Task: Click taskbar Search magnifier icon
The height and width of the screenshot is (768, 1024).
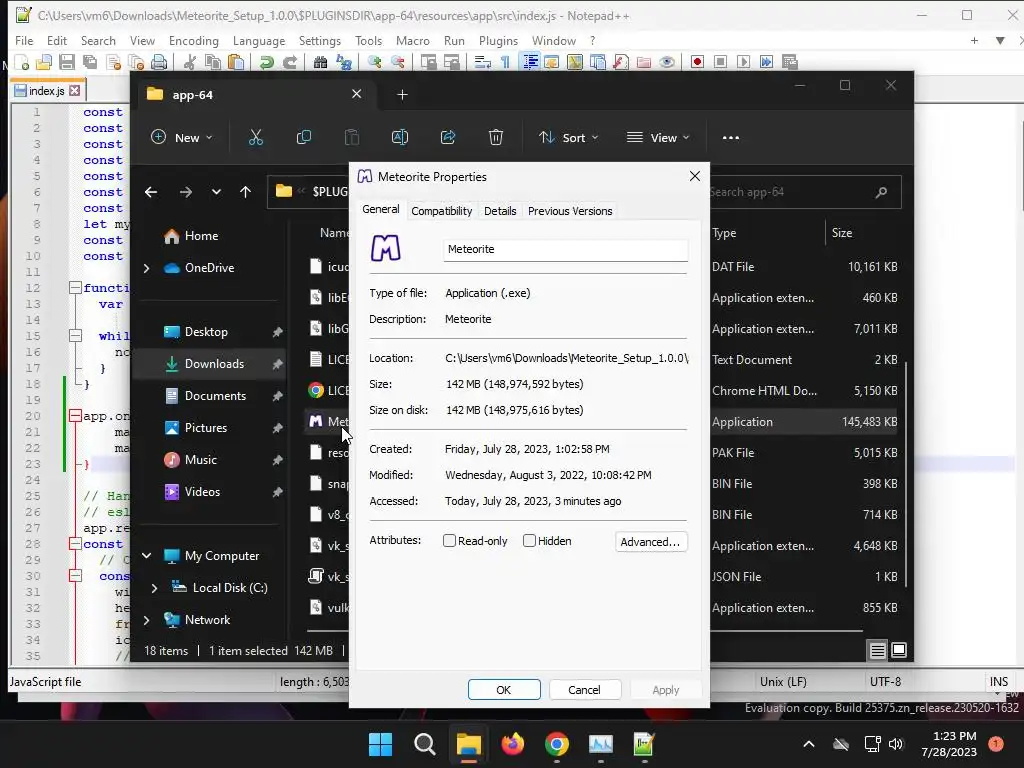Action: coord(424,744)
